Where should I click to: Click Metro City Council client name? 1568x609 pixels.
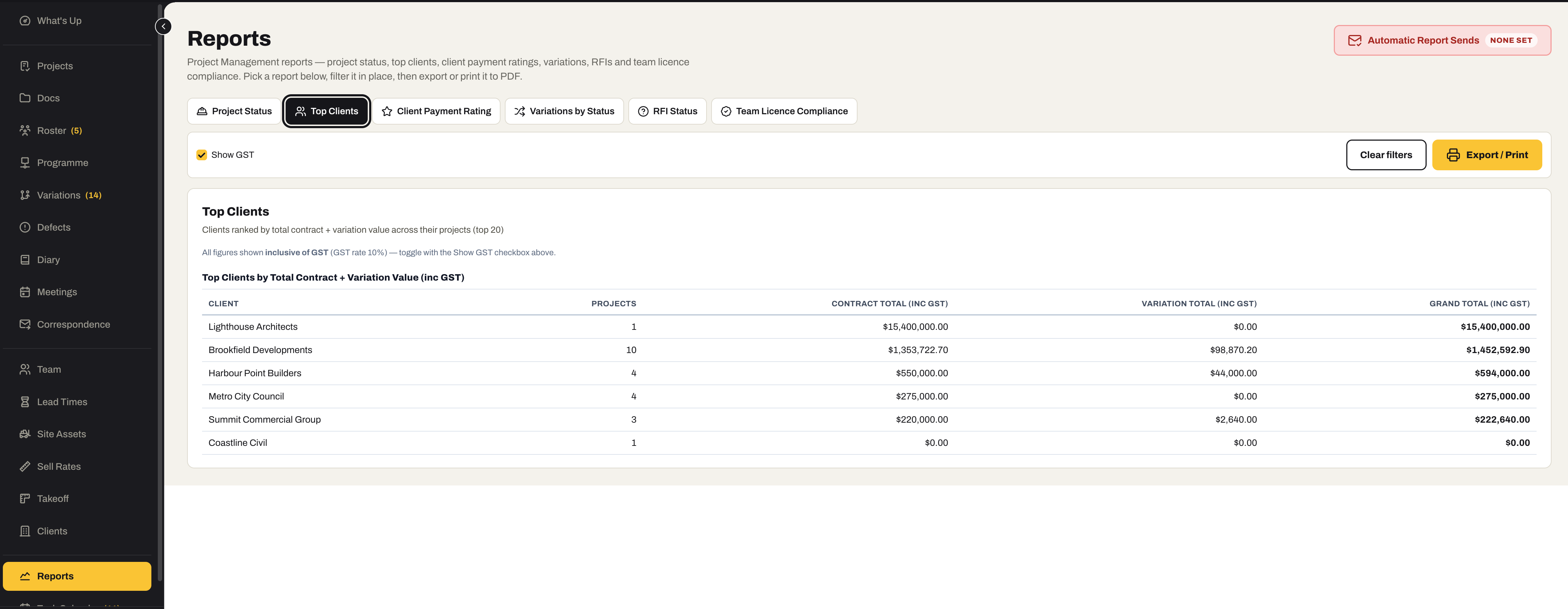click(x=246, y=397)
